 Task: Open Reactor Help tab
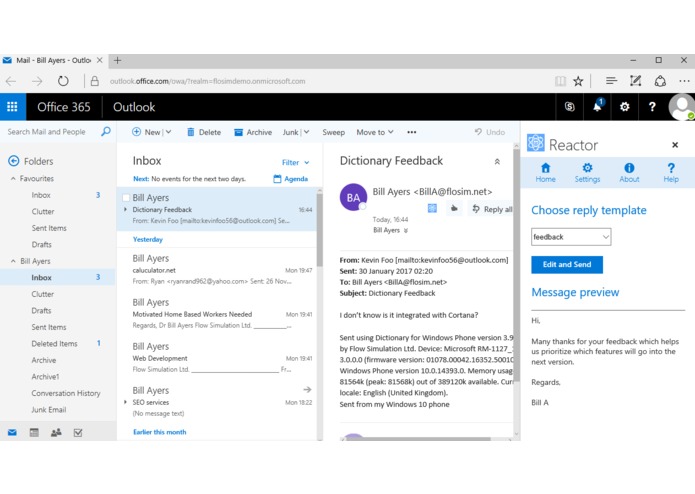coord(671,172)
